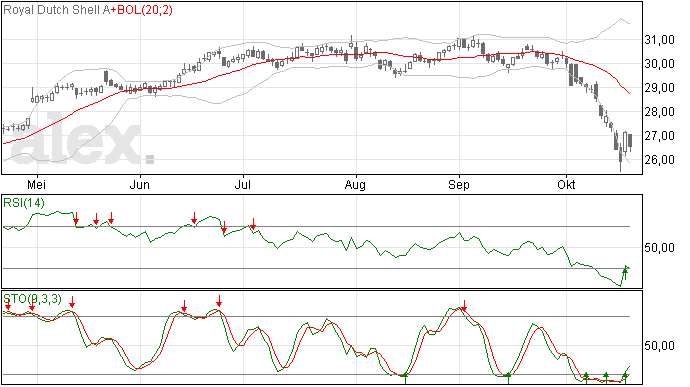
Task: Select the red '+BOL(20;2)' indicator label
Action: [x=142, y=10]
